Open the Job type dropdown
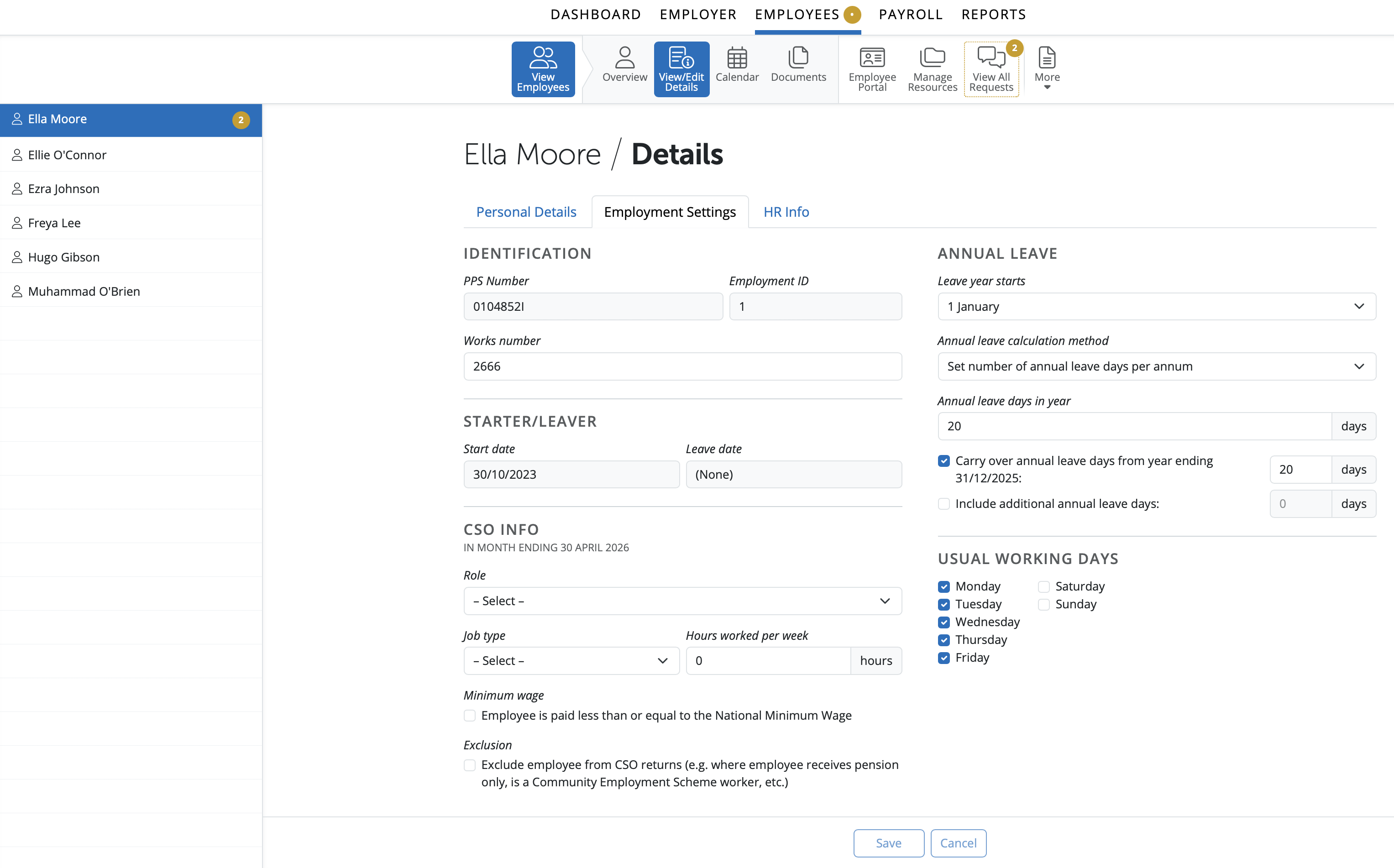 [x=571, y=661]
